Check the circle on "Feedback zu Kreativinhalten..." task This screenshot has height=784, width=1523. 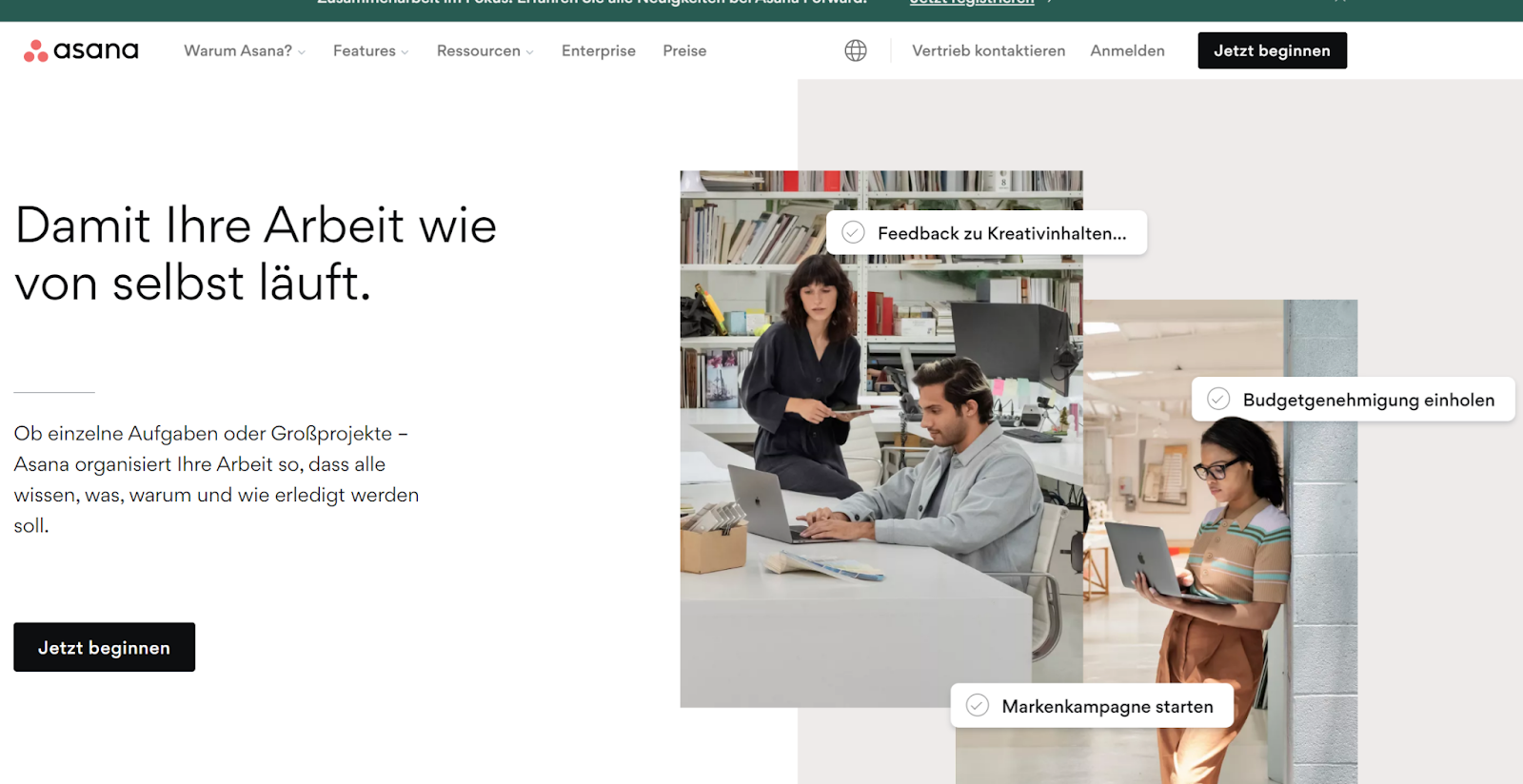click(853, 232)
